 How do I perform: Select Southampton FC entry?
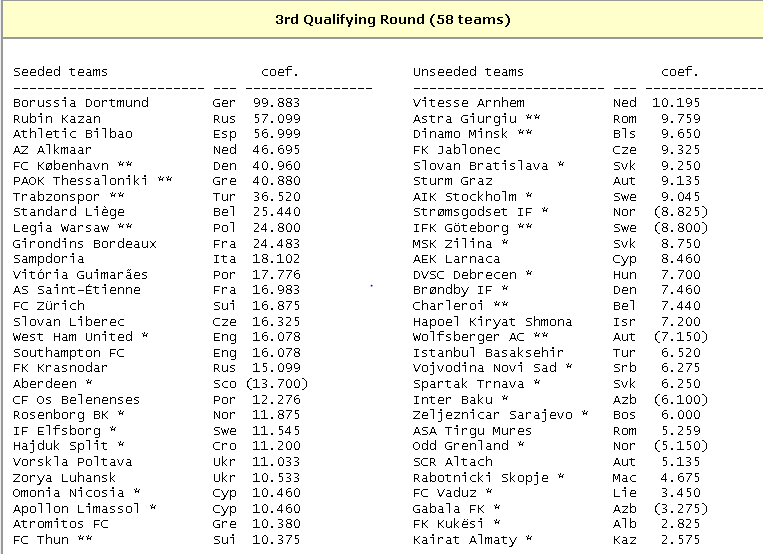pyautogui.click(x=69, y=353)
